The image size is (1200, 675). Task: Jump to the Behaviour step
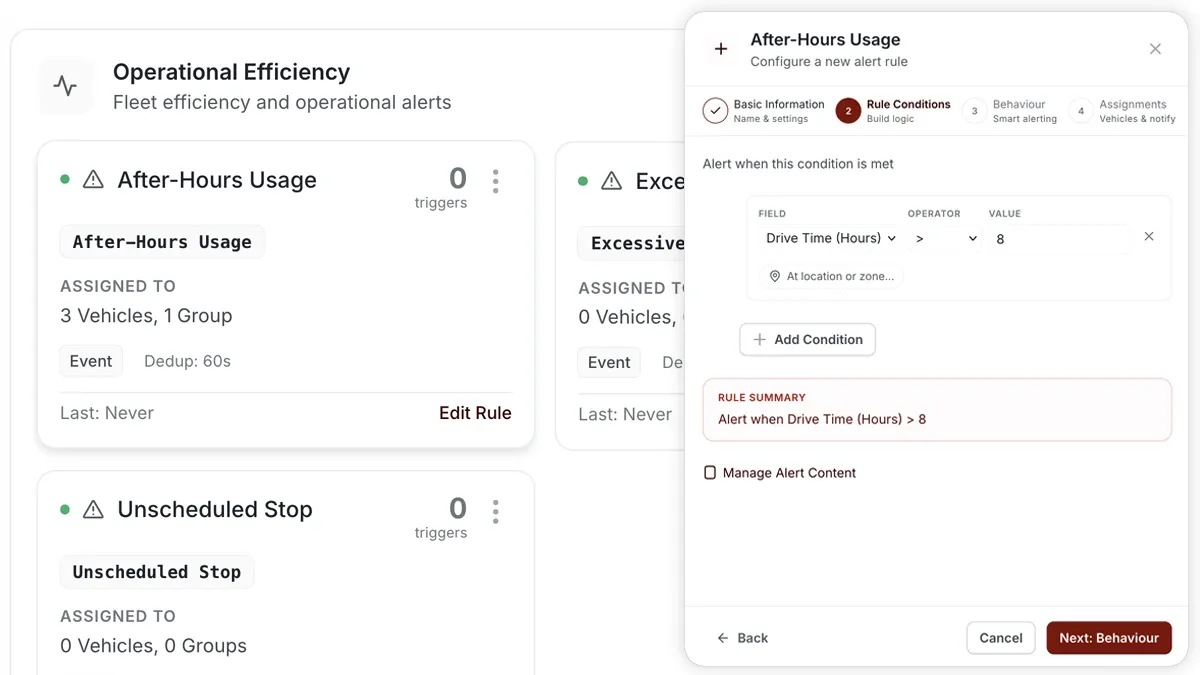[1010, 111]
